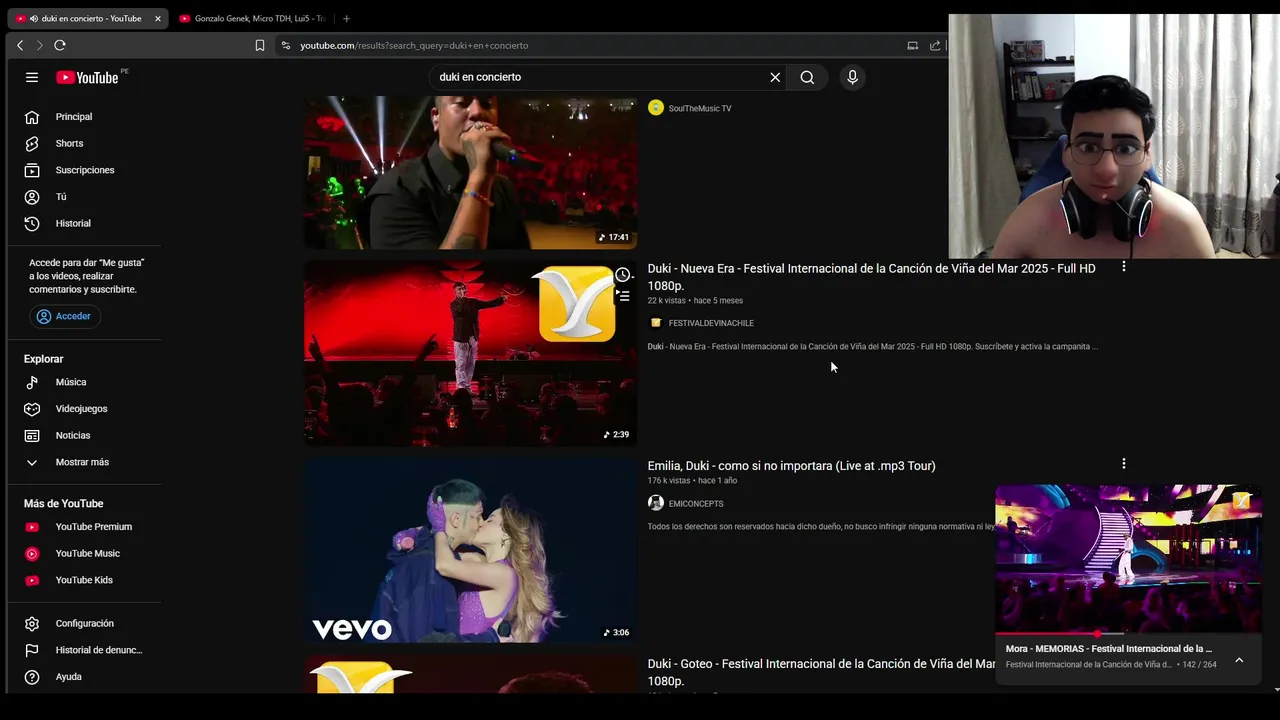
Task: Go back in the browser
Action: click(20, 45)
